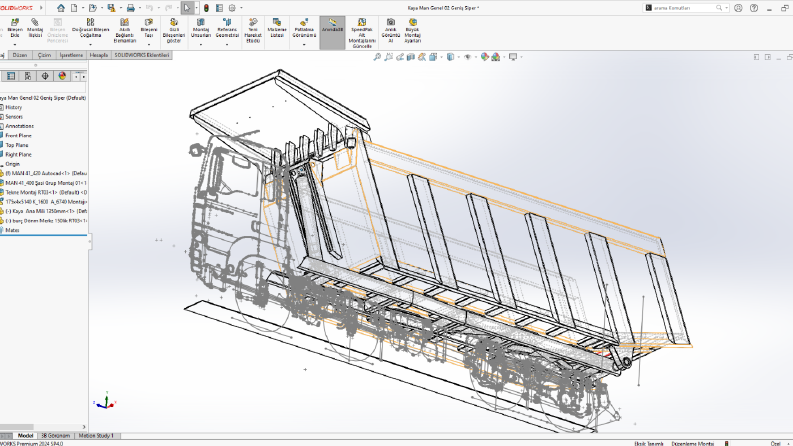The height and width of the screenshot is (446, 793).
Task: Switch to the Motion Study 1 tab
Action: [96, 435]
